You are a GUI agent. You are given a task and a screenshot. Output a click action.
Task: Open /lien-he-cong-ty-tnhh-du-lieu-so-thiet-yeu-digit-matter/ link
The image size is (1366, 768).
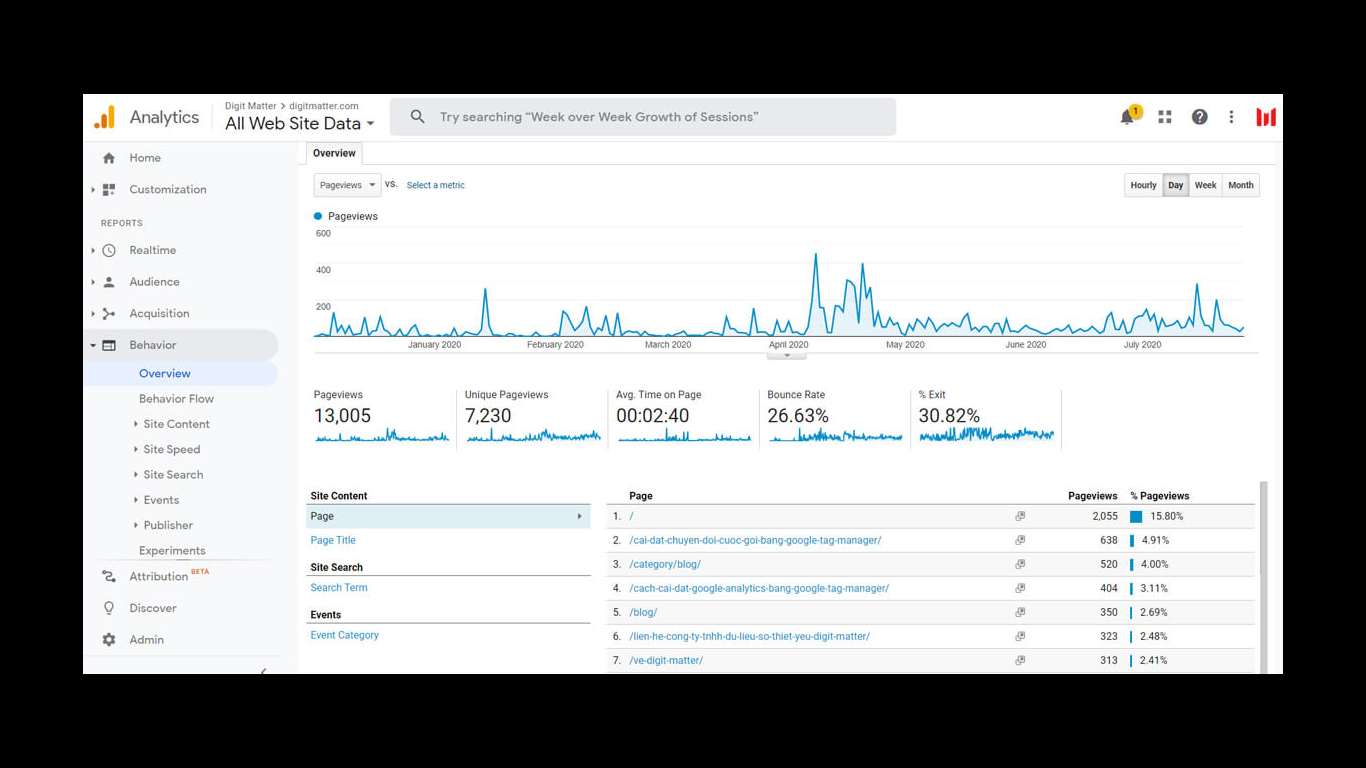tap(749, 636)
